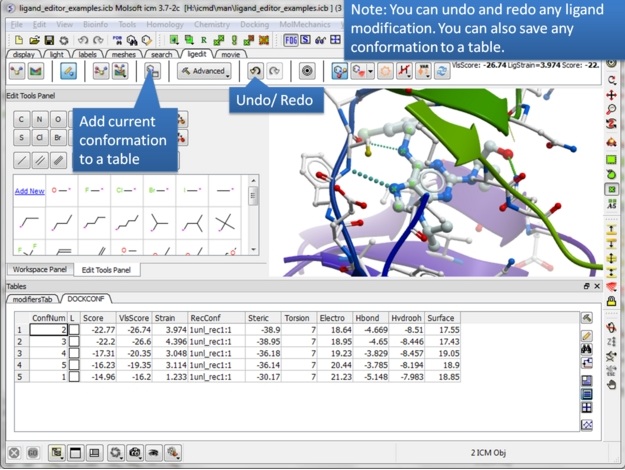The height and width of the screenshot is (470, 625).
Task: Select the ConfNum cell in row 1
Action: (49, 329)
